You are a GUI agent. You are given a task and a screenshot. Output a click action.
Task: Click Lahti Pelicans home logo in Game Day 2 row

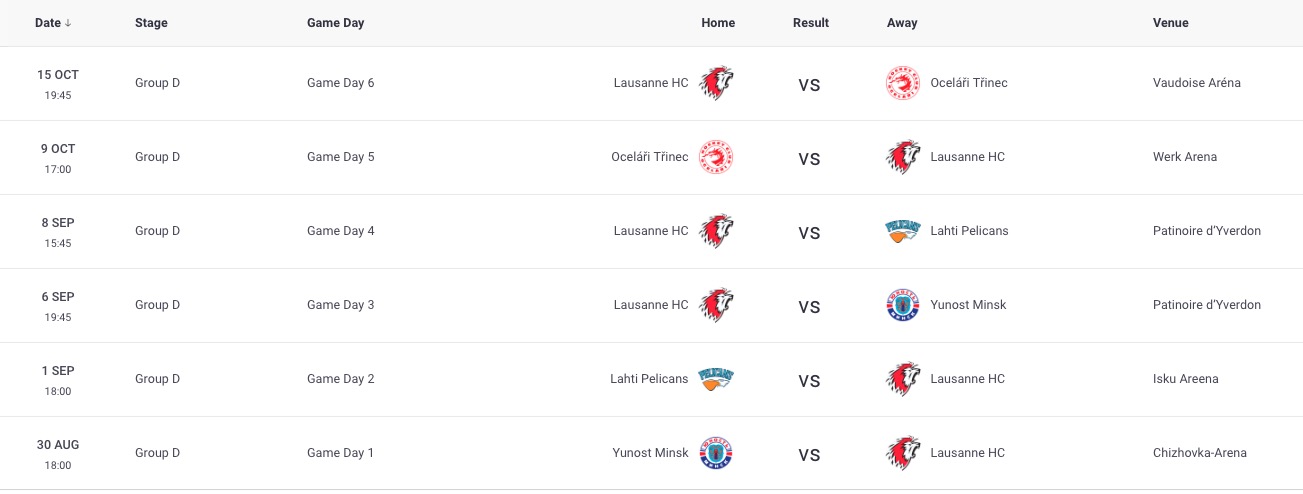pos(716,379)
